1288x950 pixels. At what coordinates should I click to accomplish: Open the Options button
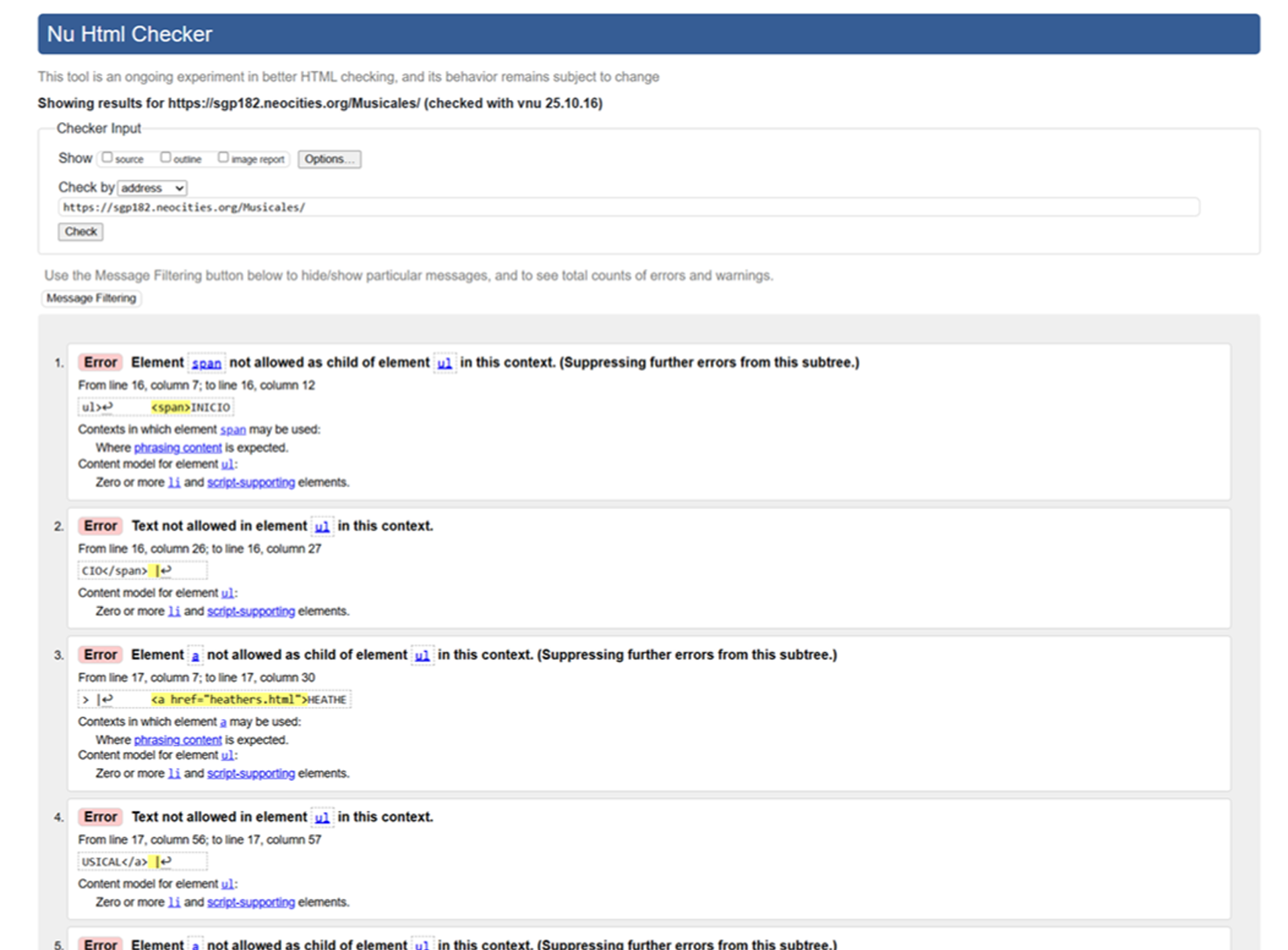coord(329,159)
